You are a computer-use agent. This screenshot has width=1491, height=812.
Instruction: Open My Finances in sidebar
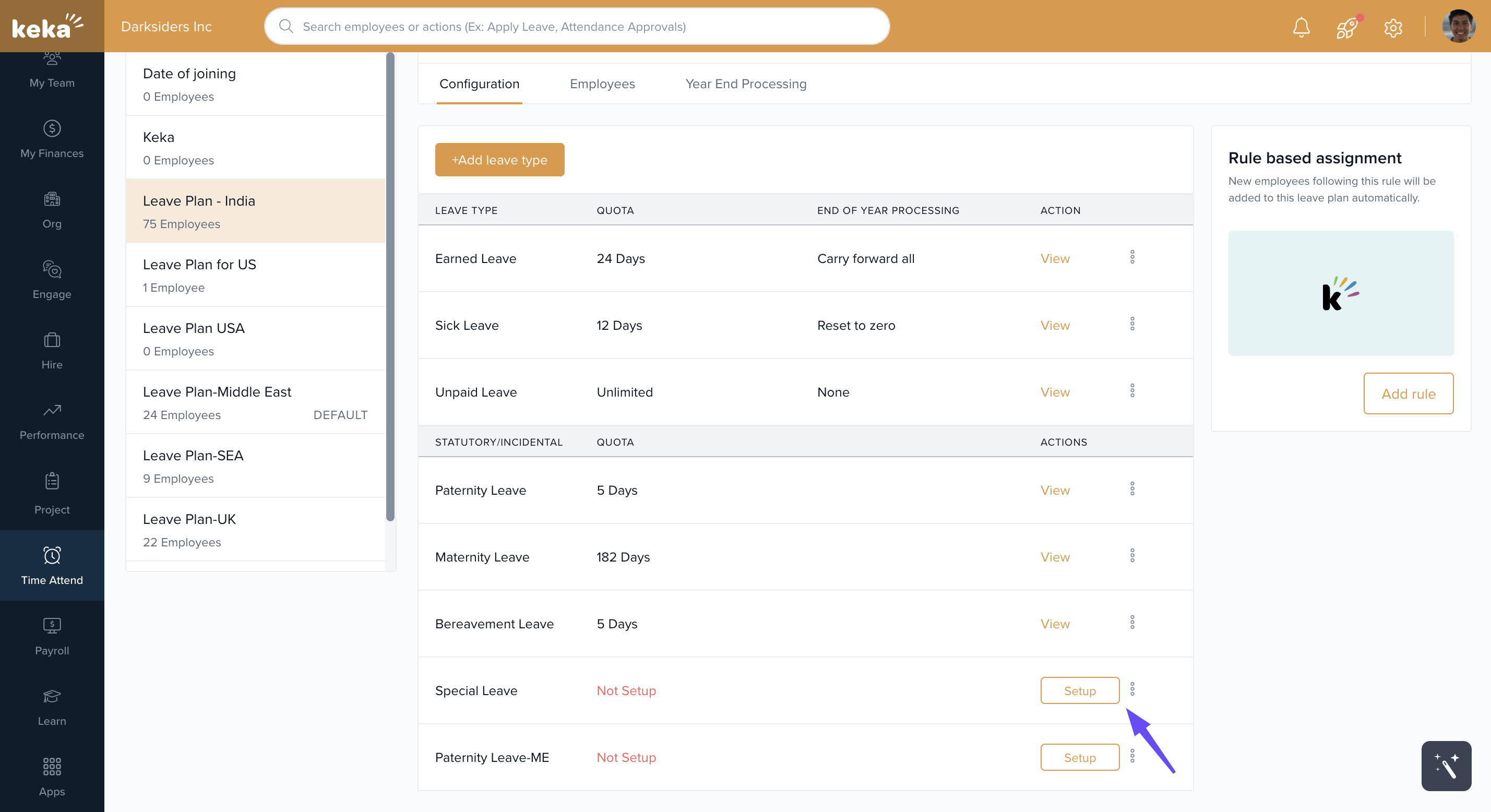[52, 139]
